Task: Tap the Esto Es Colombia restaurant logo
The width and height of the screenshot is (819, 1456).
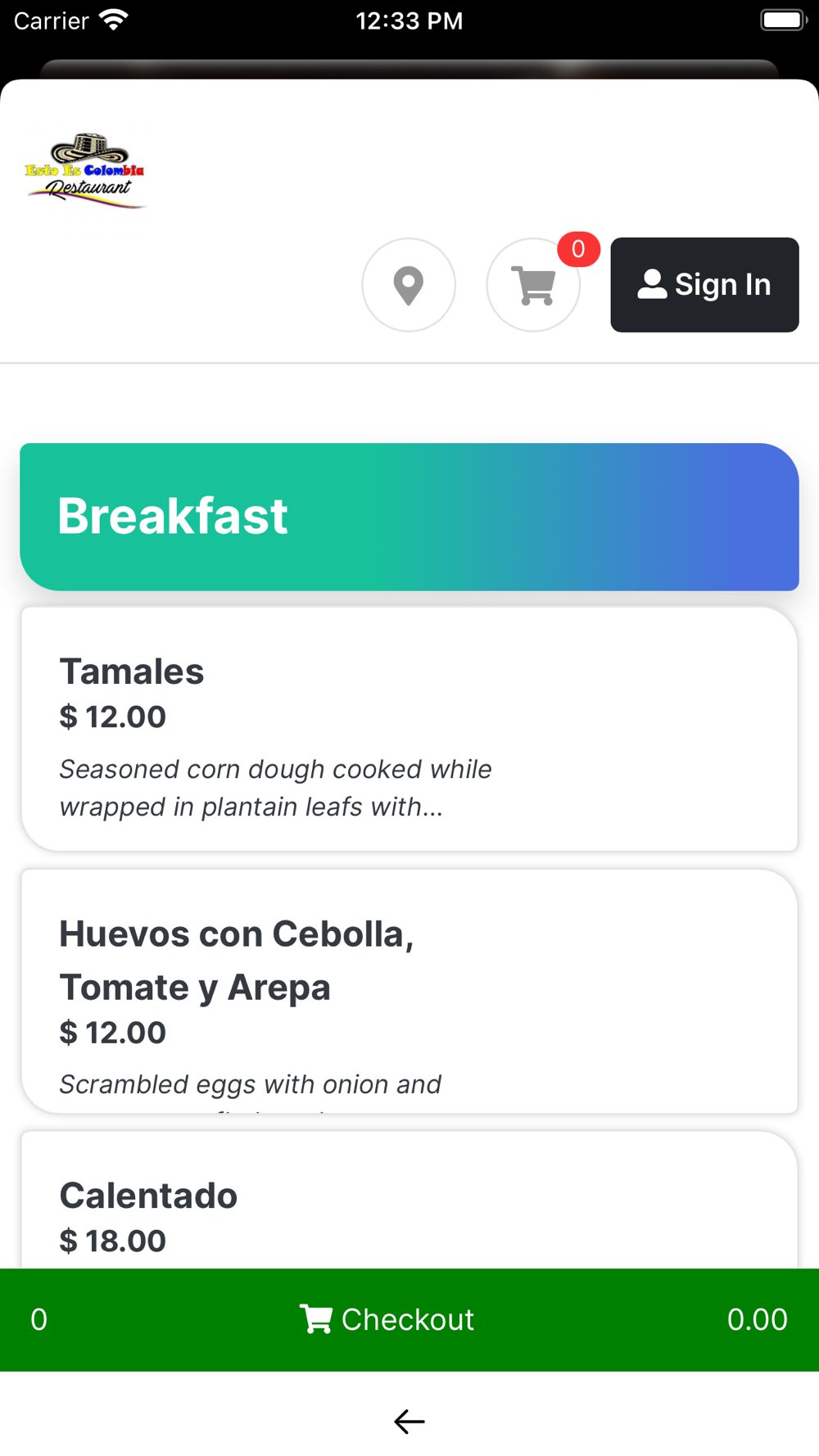Action: pyautogui.click(x=85, y=171)
